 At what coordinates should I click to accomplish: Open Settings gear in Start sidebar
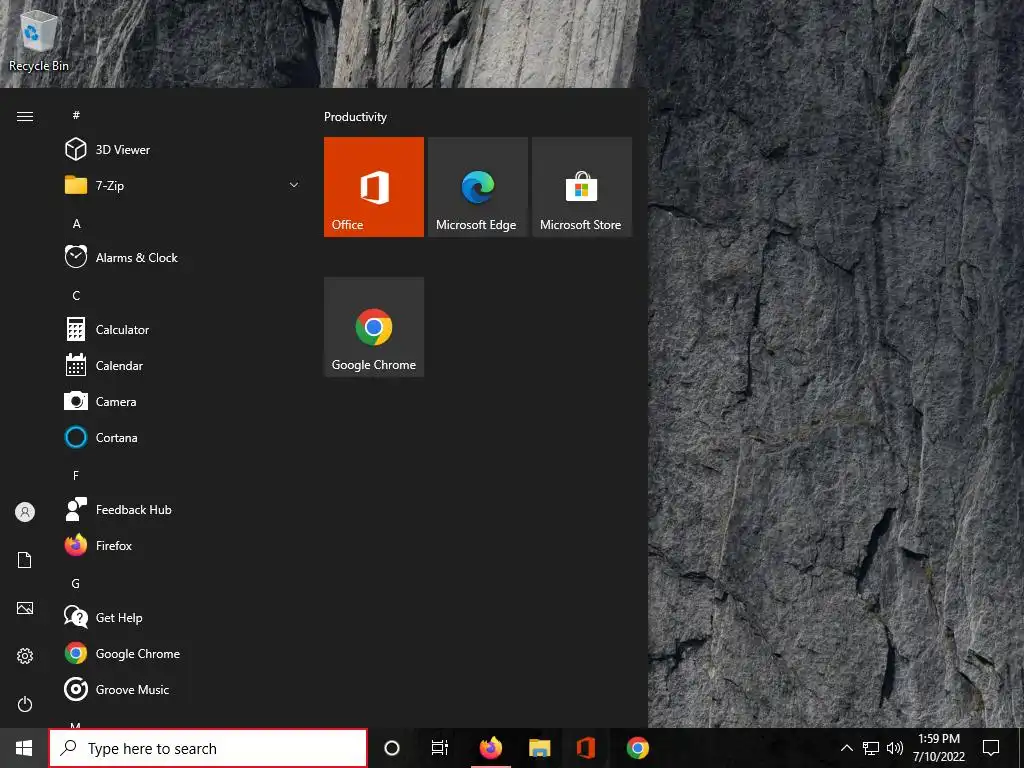pos(25,656)
